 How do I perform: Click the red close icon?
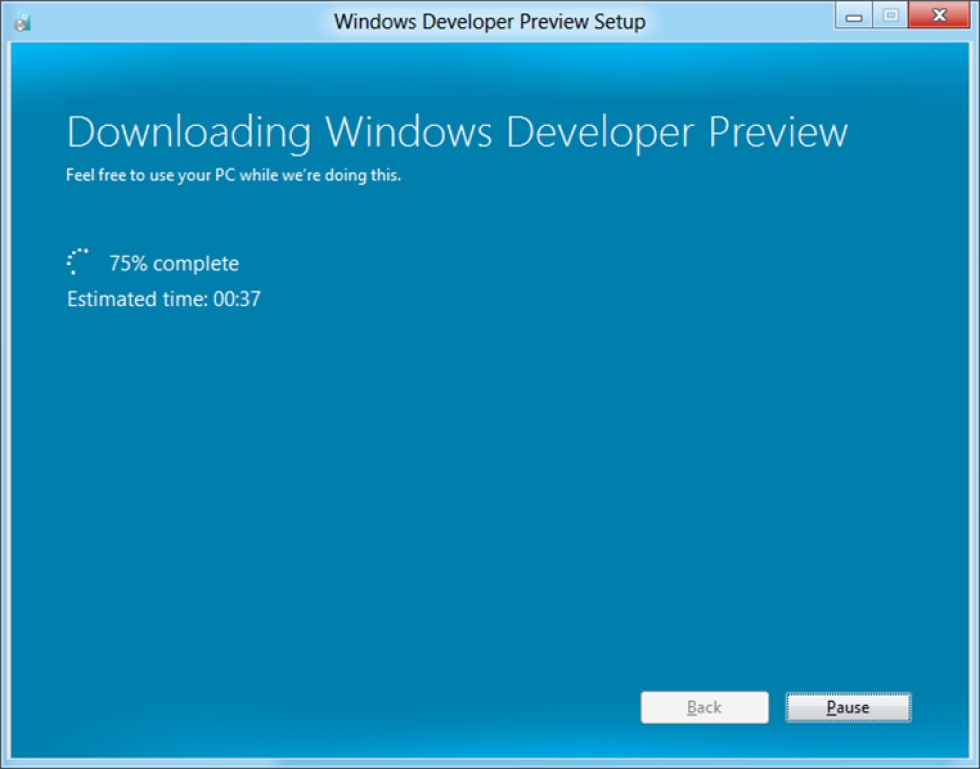tap(937, 14)
